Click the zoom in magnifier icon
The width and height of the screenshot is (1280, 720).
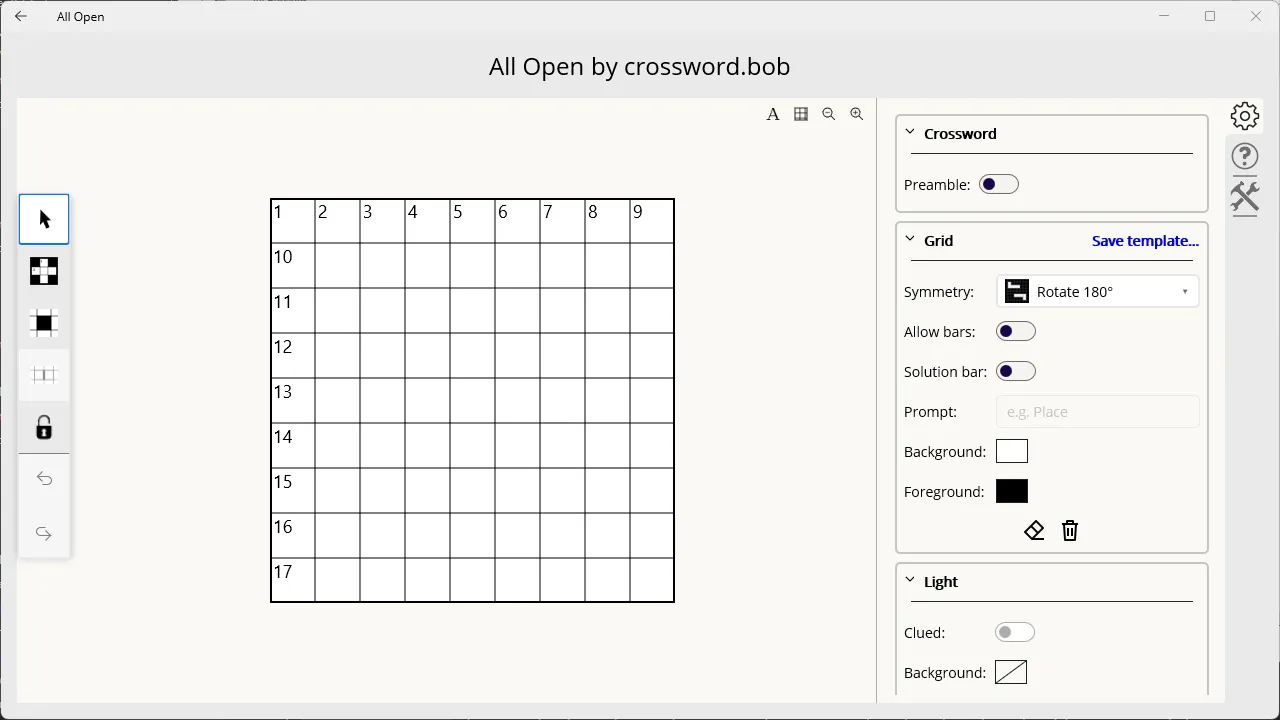(857, 114)
